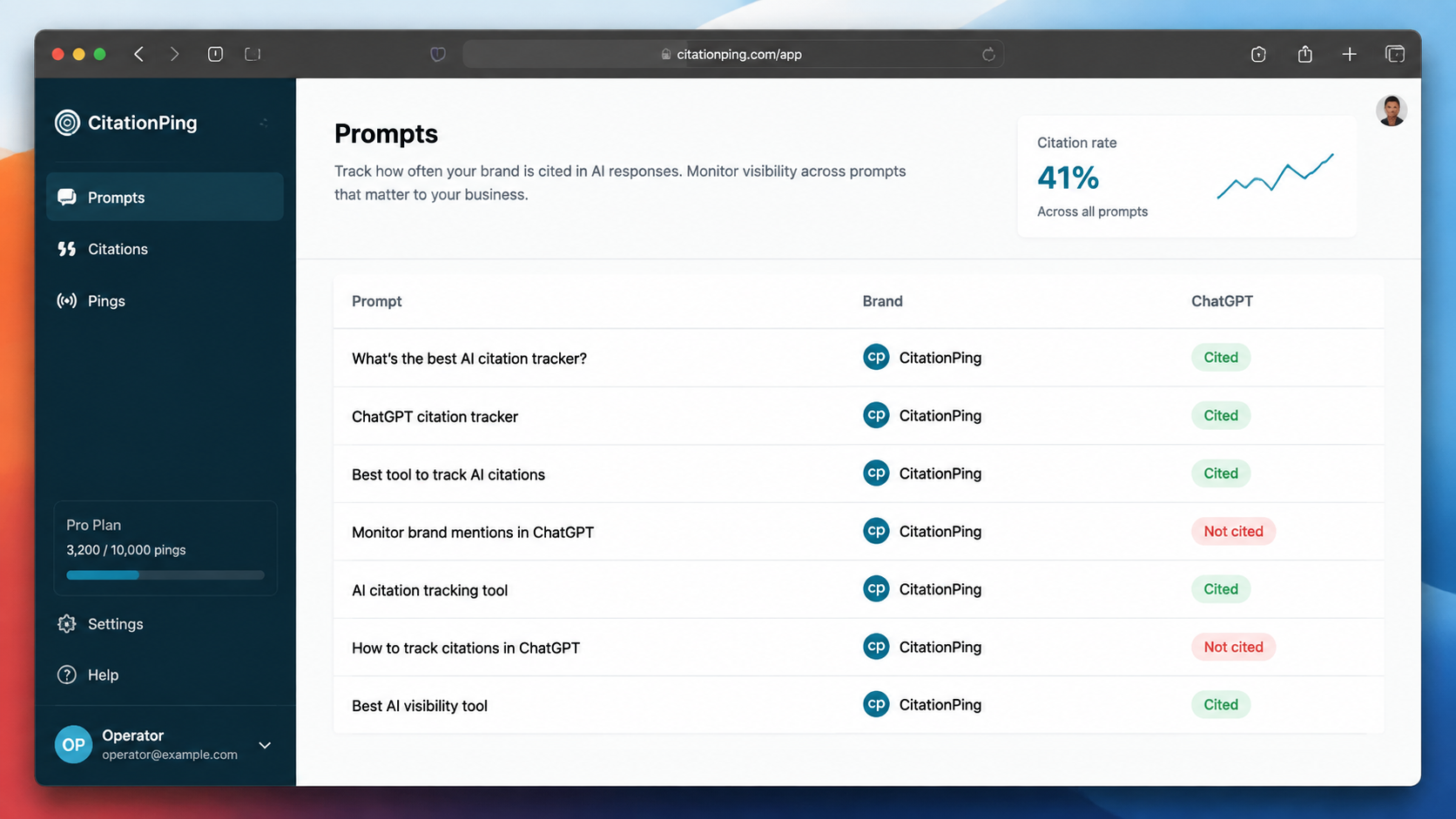The width and height of the screenshot is (1456, 819).
Task: Select prompt 'Best tool to track AI citations'
Action: click(448, 474)
